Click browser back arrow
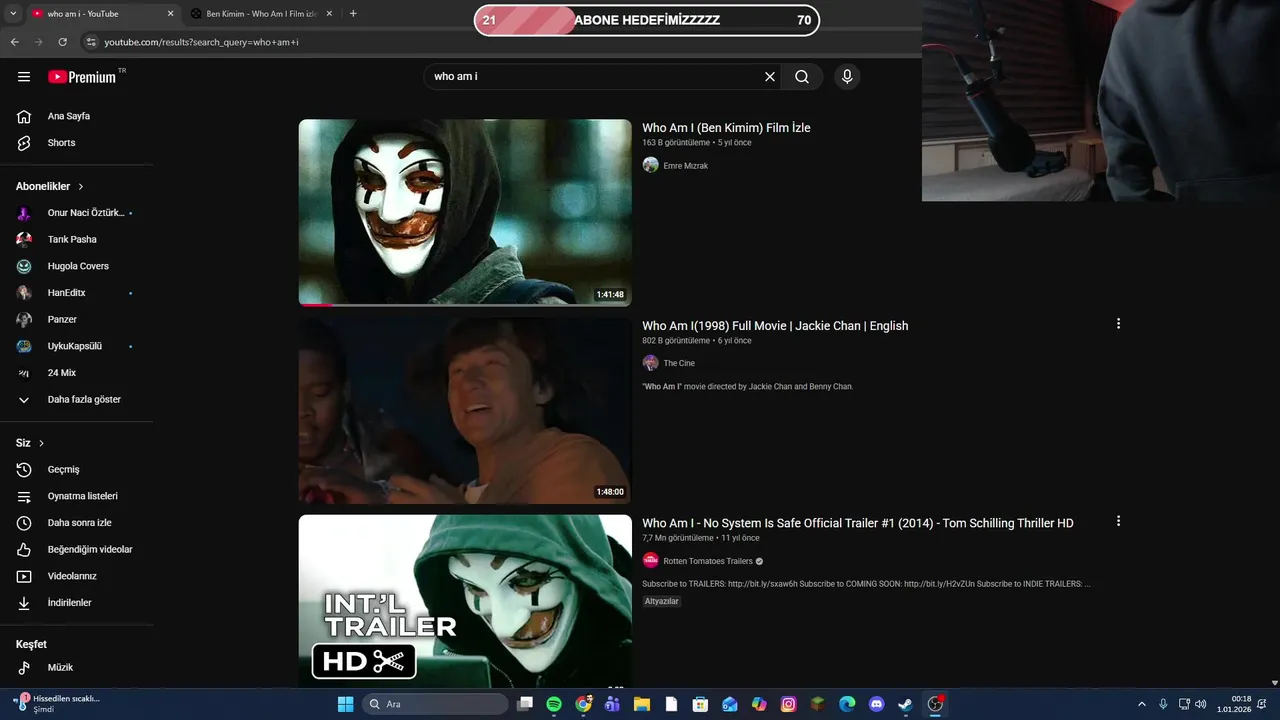Screen dimensions: 1280x720 tap(15, 42)
